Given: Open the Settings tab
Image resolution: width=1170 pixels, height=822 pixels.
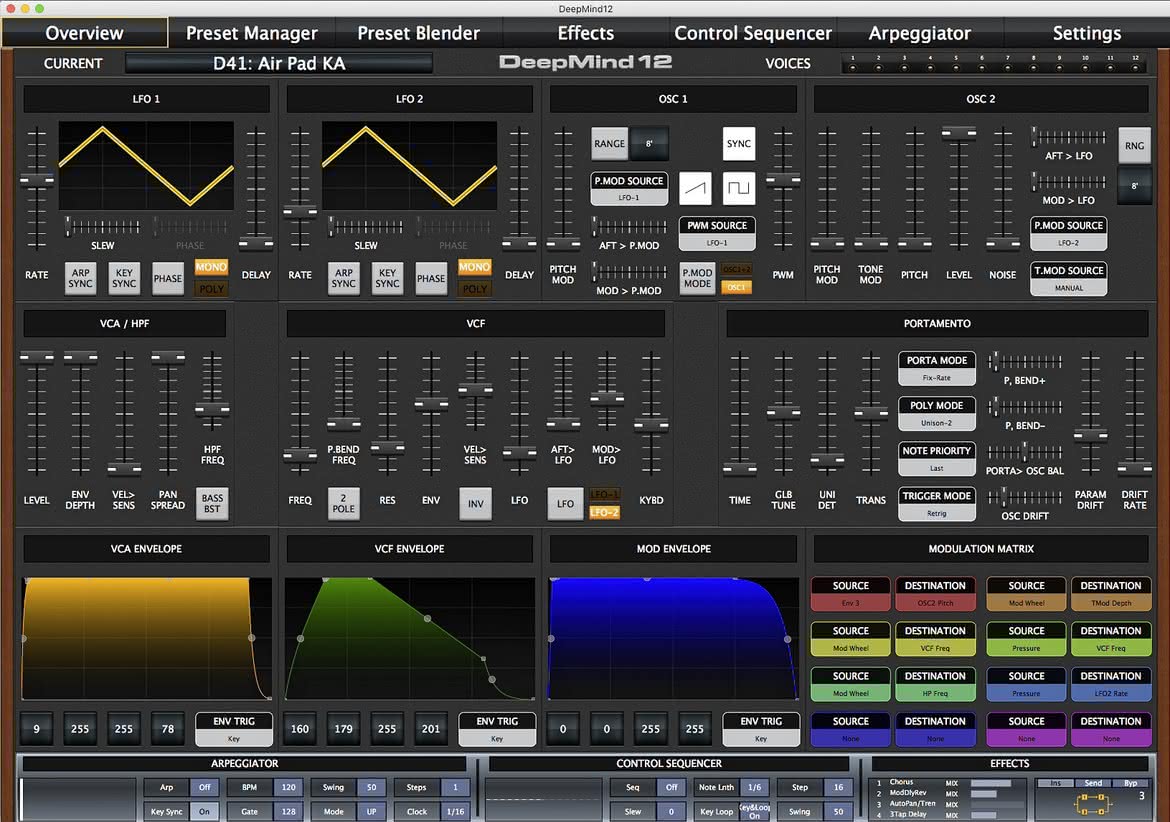Looking at the screenshot, I should pyautogui.click(x=1086, y=33).
